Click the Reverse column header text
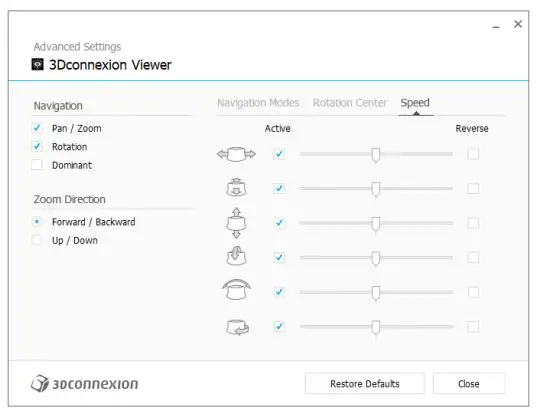540x417 pixels. point(472,128)
